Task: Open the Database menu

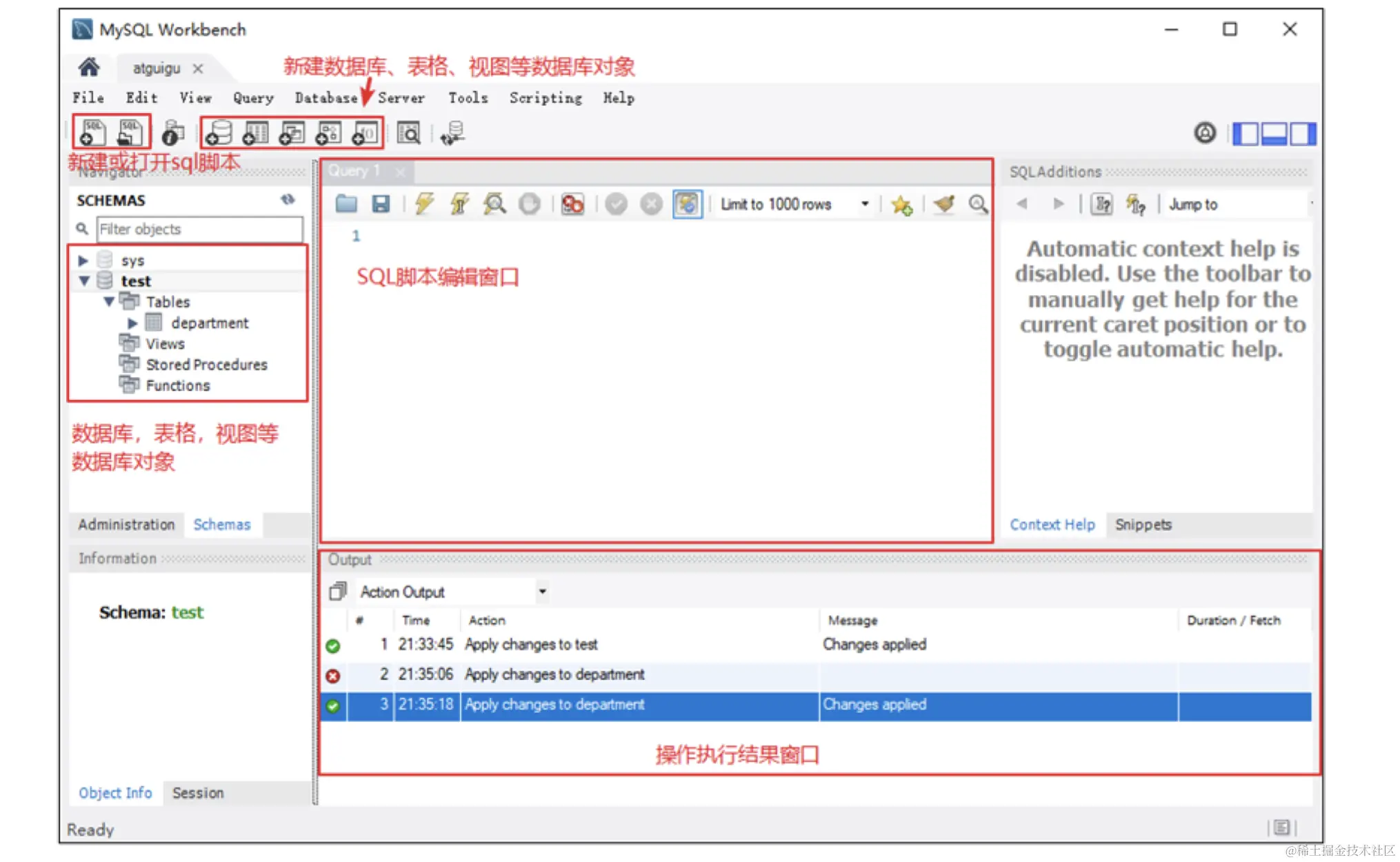Action: [x=326, y=98]
